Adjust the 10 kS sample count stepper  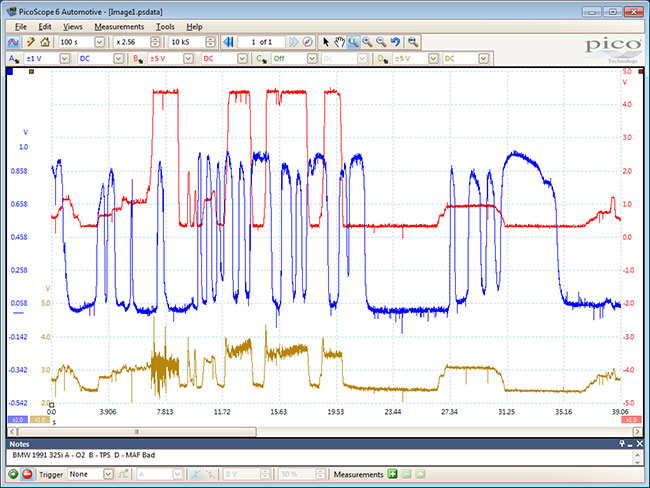211,42
